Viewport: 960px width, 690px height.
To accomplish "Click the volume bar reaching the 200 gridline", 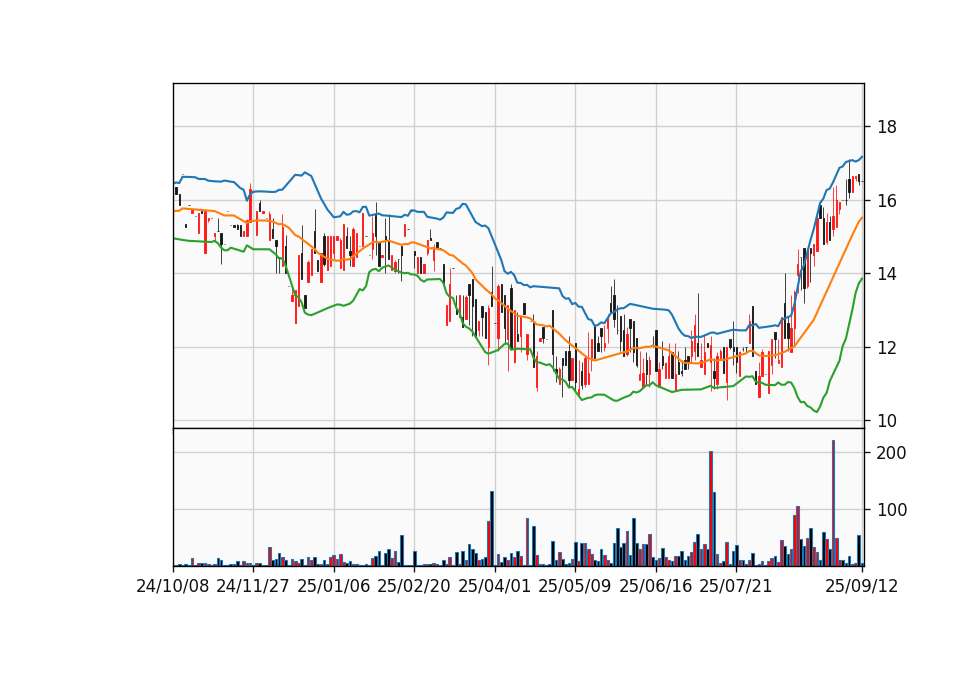I will (711, 509).
